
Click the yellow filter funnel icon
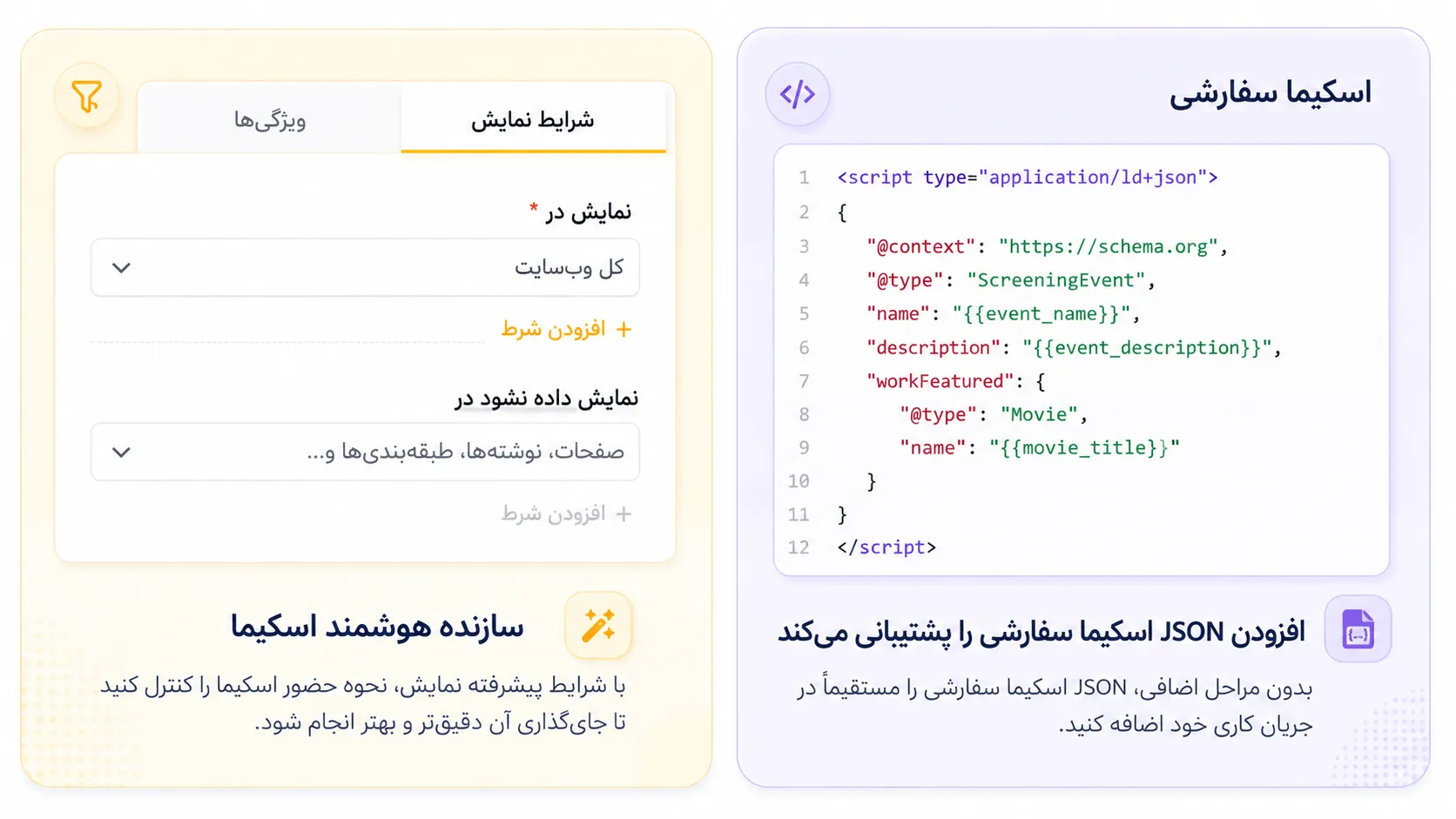tap(86, 96)
